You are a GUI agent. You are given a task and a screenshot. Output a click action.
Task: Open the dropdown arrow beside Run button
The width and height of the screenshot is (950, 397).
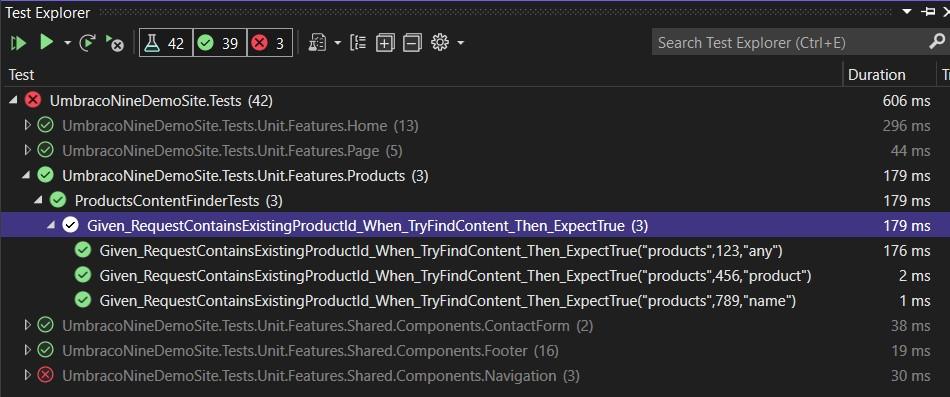pyautogui.click(x=67, y=43)
